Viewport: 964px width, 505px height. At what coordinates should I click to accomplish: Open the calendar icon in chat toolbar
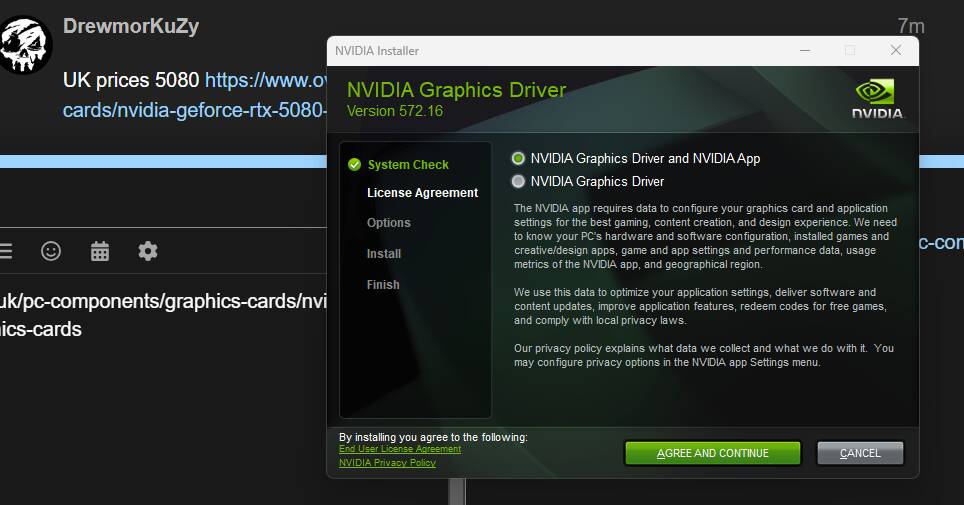pos(100,251)
